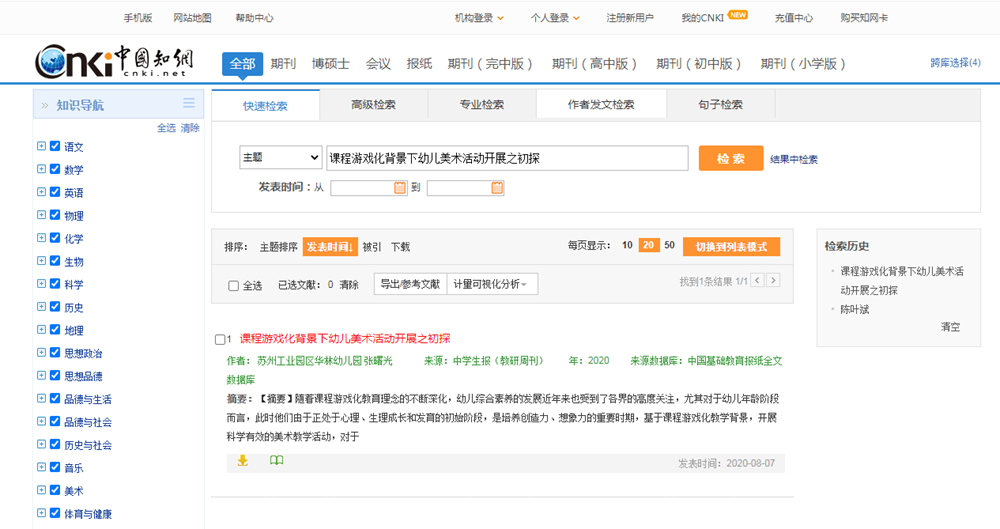1000x529 pixels.
Task: Select the 博硕士 database tab
Action: click(330, 64)
